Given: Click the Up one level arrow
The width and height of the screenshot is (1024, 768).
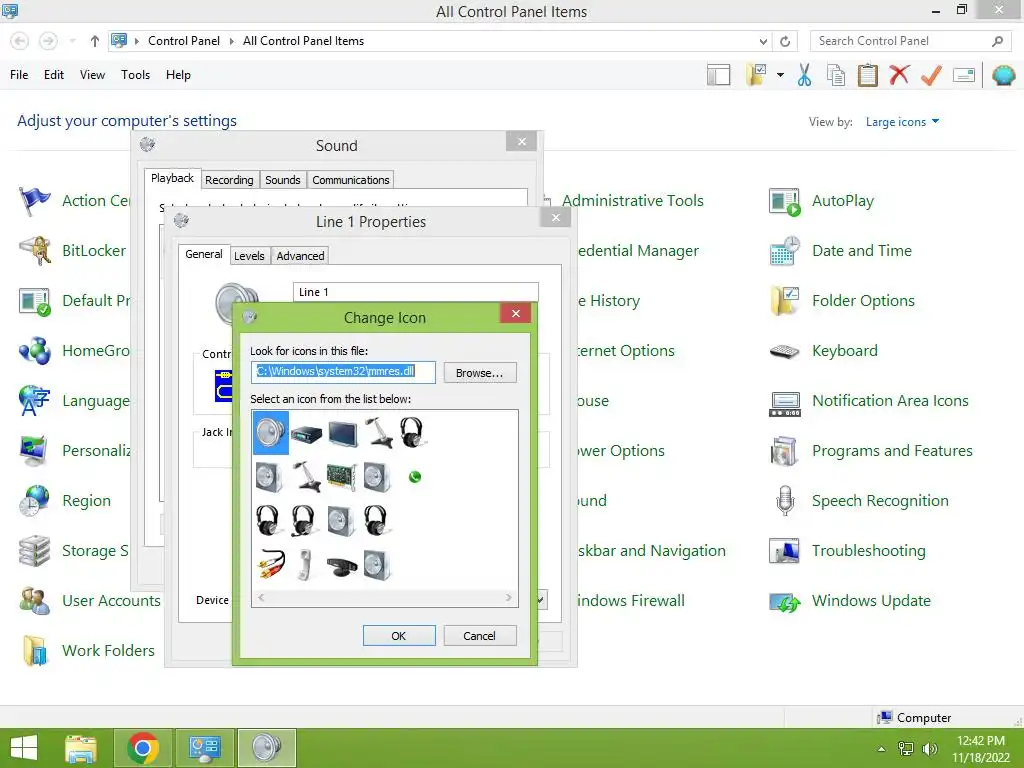Looking at the screenshot, I should (x=95, y=41).
